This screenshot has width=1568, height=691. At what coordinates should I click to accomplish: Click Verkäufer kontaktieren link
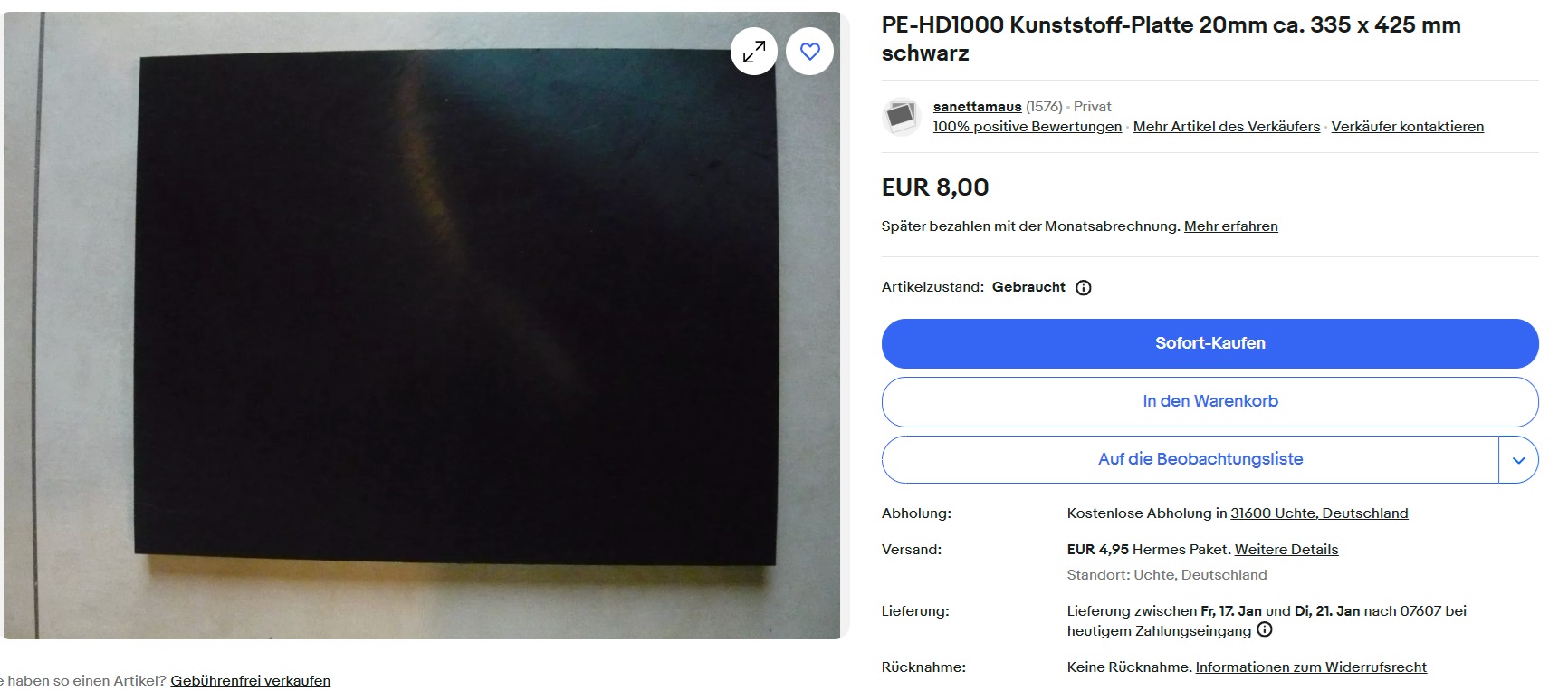[x=1408, y=127]
